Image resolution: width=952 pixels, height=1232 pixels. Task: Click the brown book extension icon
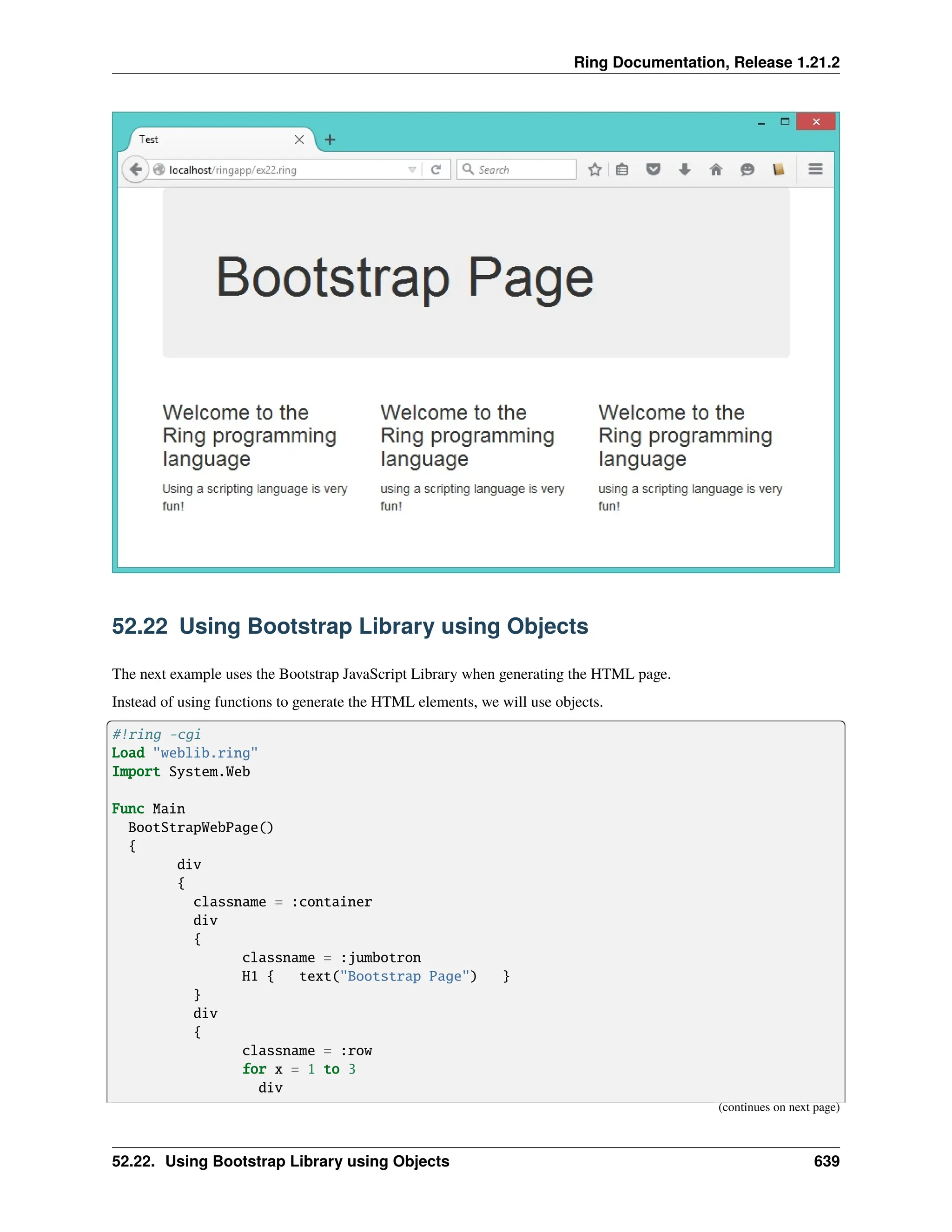click(x=779, y=169)
